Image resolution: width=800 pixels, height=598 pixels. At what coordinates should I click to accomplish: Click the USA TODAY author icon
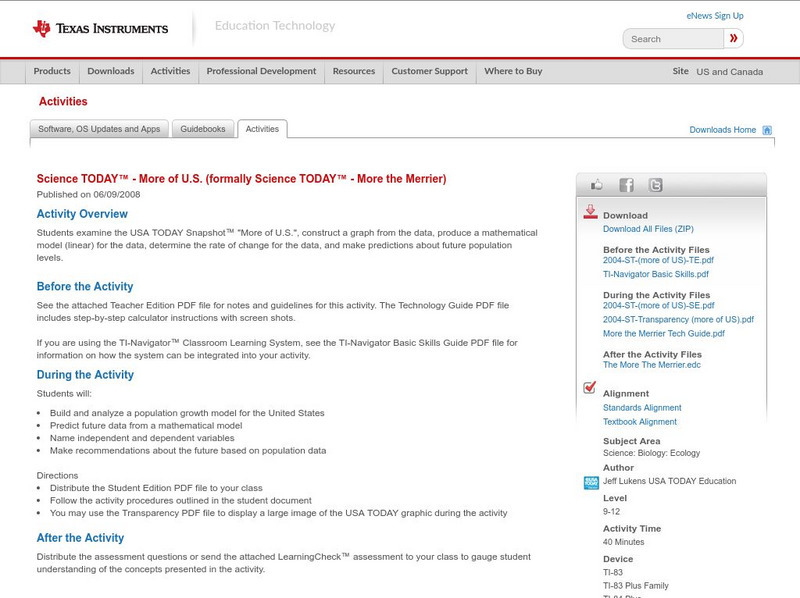click(x=591, y=482)
